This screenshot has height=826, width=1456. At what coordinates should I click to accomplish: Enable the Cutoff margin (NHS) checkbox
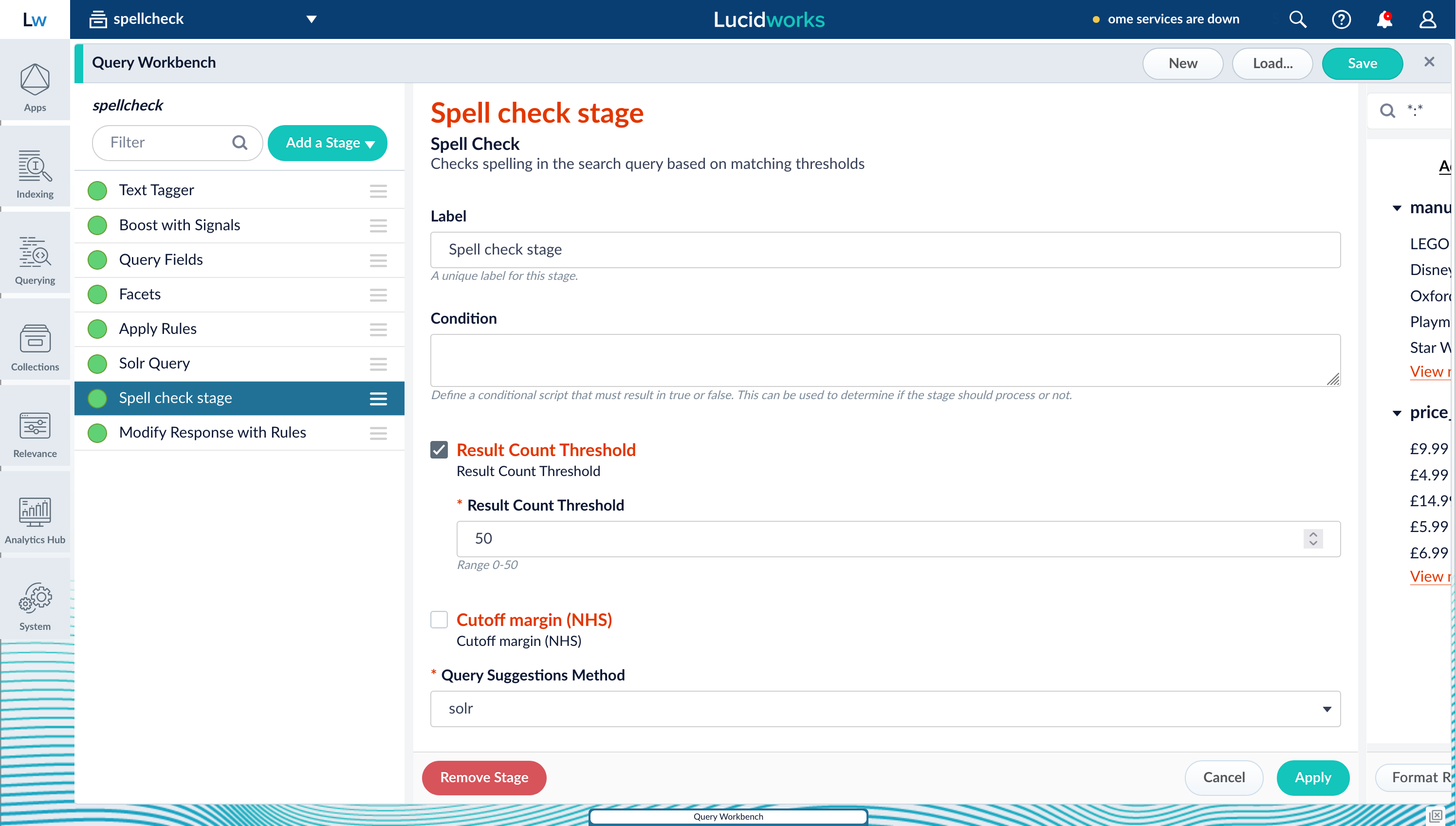(x=439, y=619)
